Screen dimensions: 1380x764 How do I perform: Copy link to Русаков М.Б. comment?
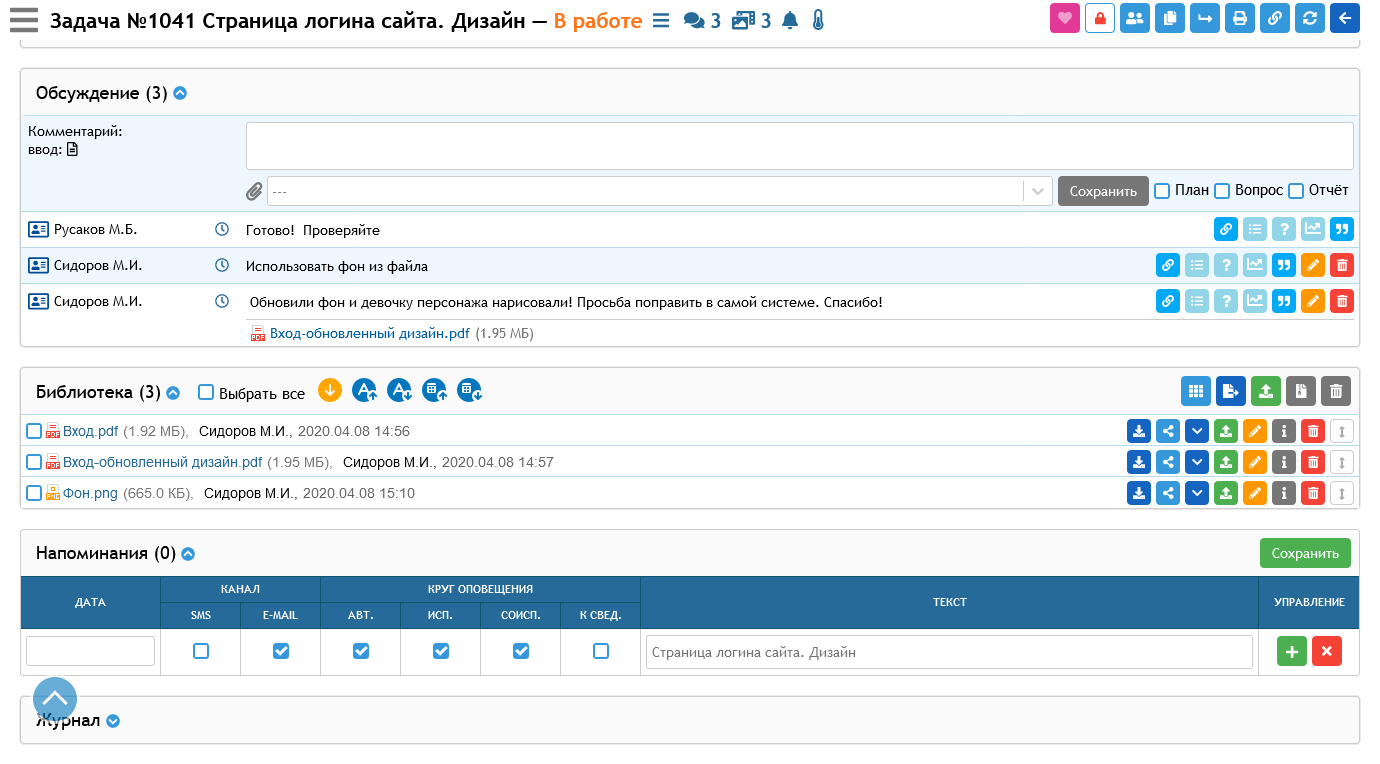pos(1226,229)
